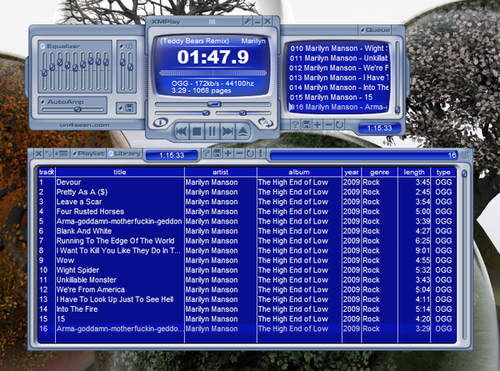Click the refresh icon in the library toolbar
This screenshot has height=371, width=500.
pyautogui.click(x=250, y=153)
